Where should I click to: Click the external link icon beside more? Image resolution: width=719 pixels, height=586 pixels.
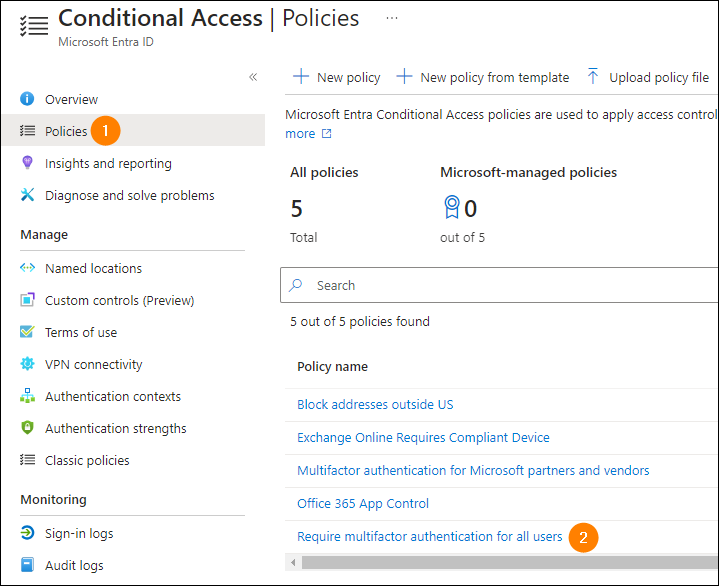tap(326, 133)
